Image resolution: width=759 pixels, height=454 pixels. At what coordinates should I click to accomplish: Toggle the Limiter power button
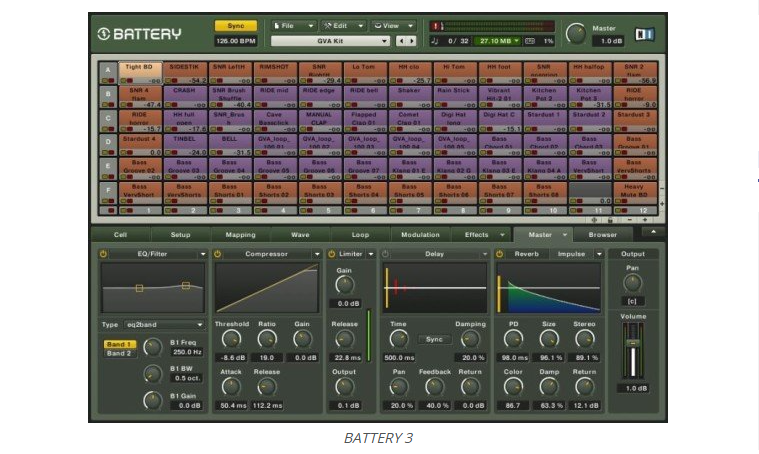coord(332,254)
